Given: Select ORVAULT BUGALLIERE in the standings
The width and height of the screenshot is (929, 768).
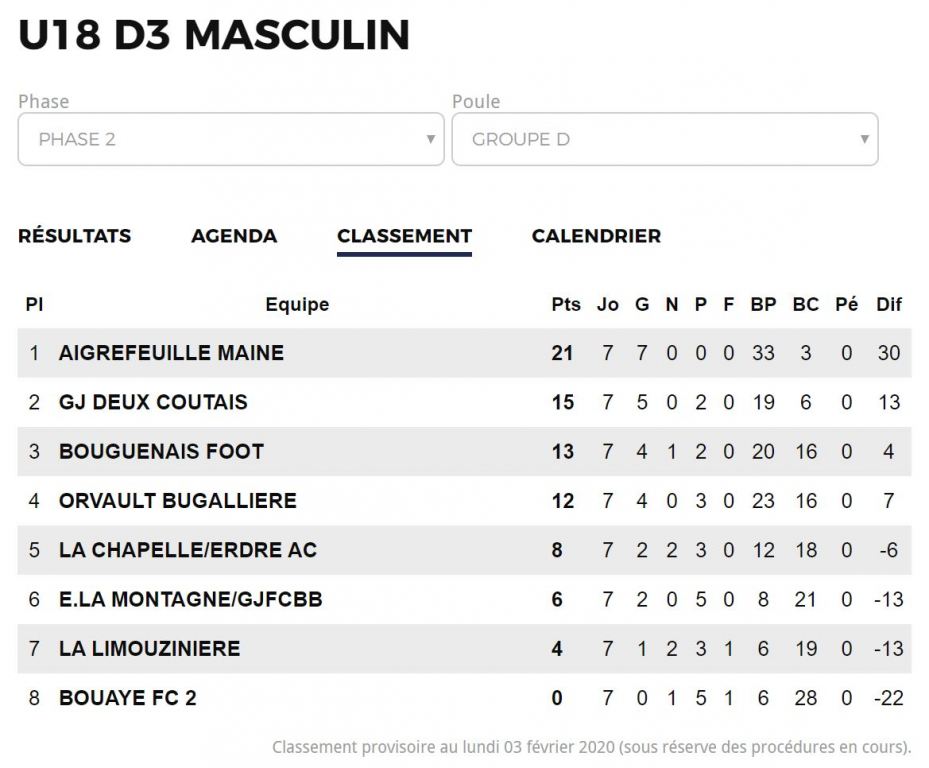Looking at the screenshot, I should tap(177, 501).
